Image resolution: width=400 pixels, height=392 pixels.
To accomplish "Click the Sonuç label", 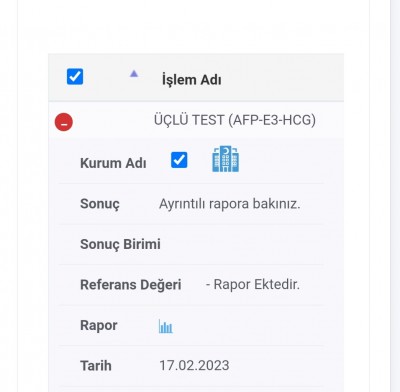I will pos(100,204).
